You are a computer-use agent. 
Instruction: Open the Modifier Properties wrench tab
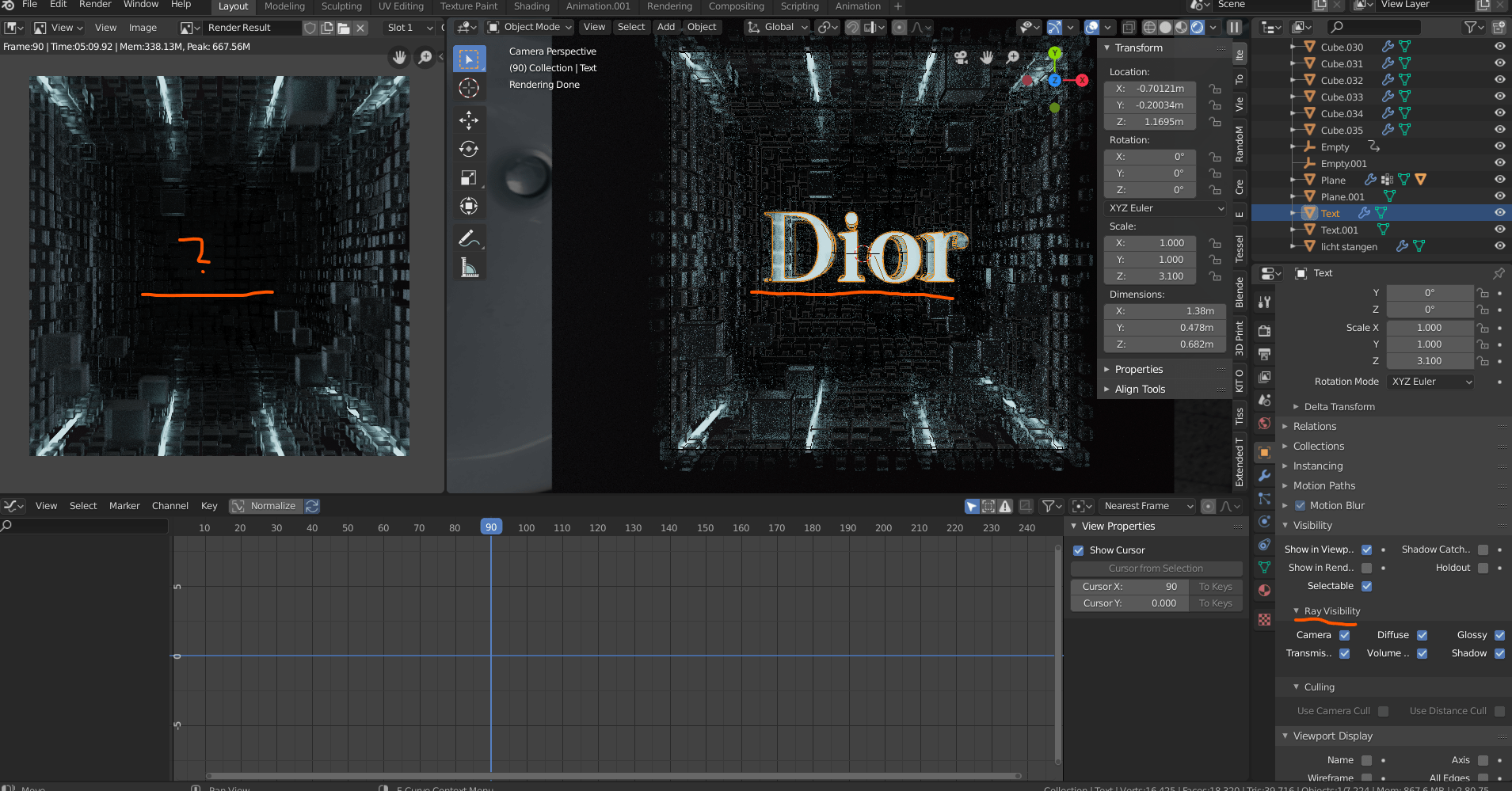(1264, 475)
